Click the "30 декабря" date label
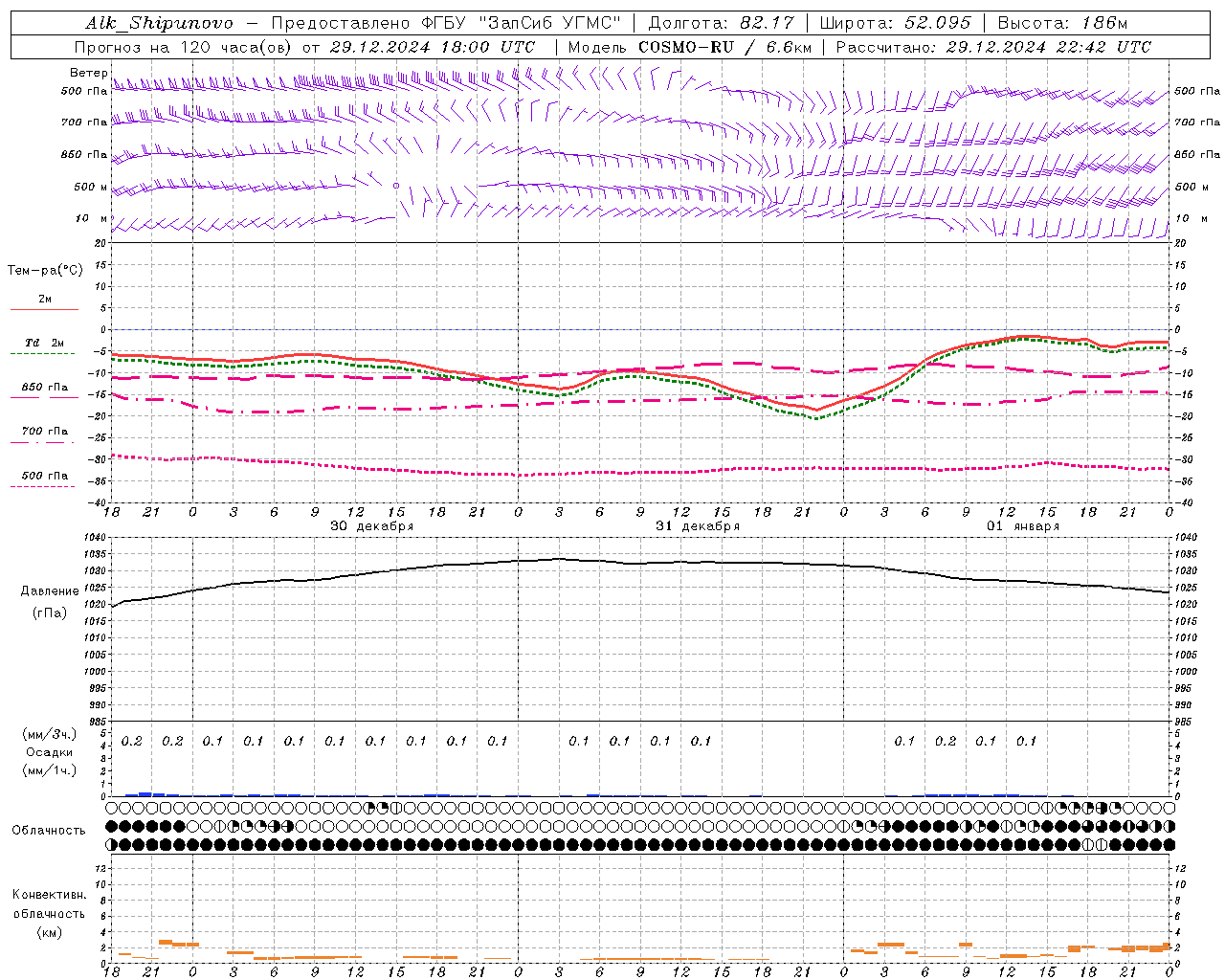1225x980 pixels. (372, 526)
